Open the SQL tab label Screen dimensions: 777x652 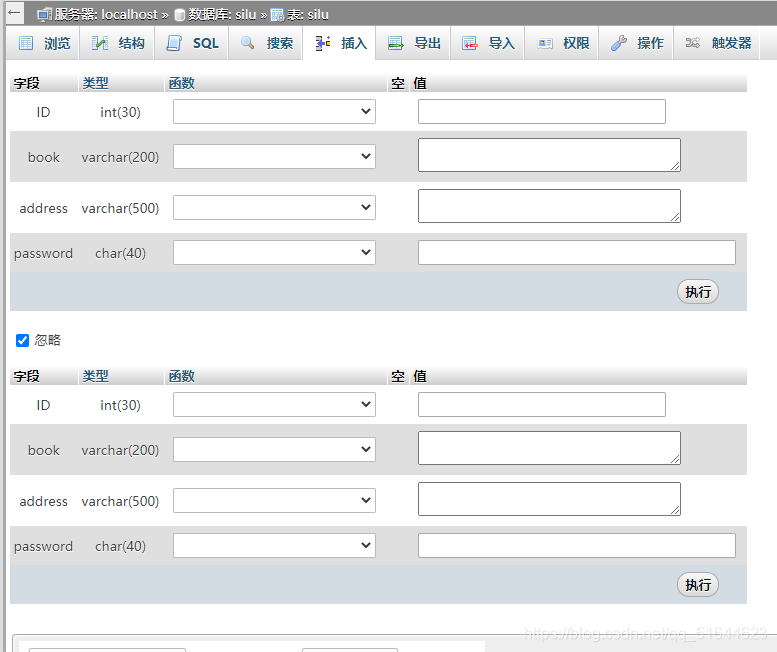click(206, 43)
